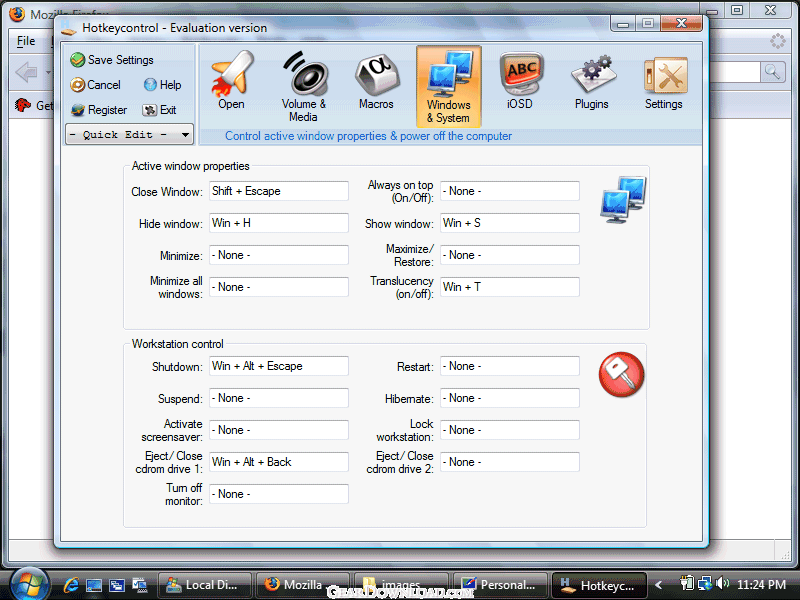The image size is (800, 600).
Task: Click the Suspend hotkey field
Action: (x=279, y=398)
